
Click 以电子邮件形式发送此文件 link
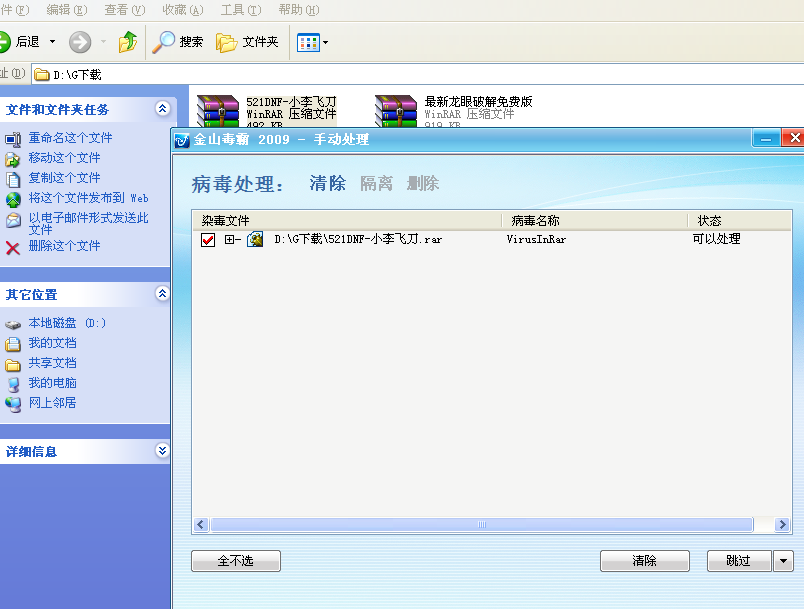point(88,224)
